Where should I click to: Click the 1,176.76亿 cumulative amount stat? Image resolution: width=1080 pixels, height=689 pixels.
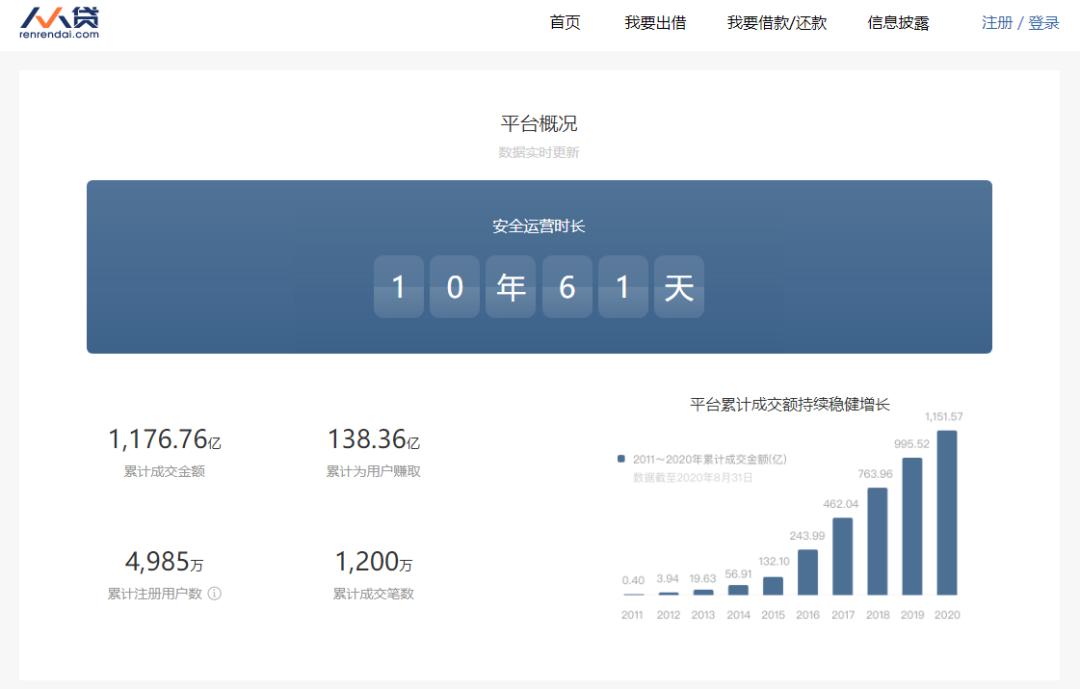click(x=167, y=438)
